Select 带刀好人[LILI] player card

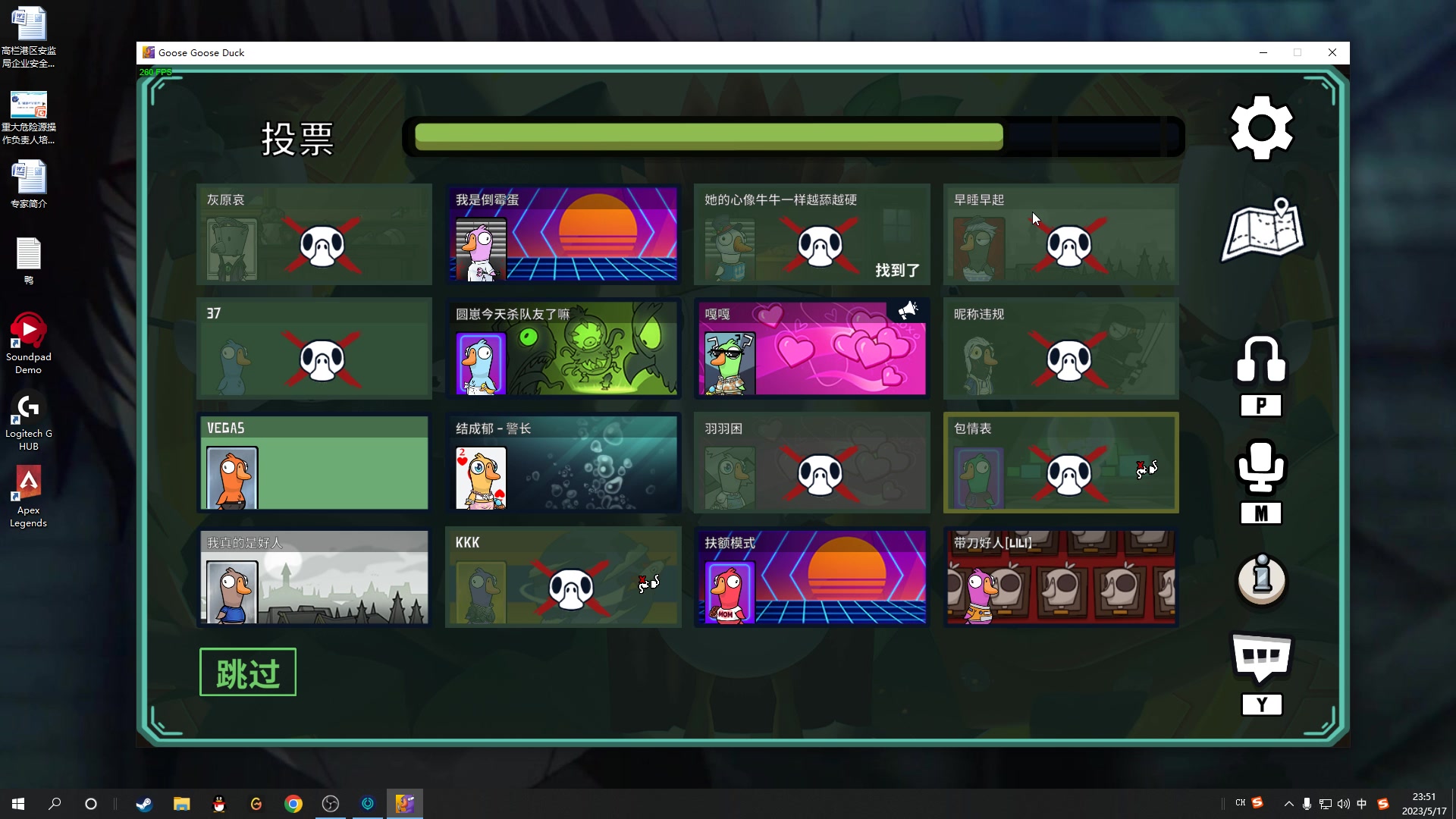click(1060, 577)
